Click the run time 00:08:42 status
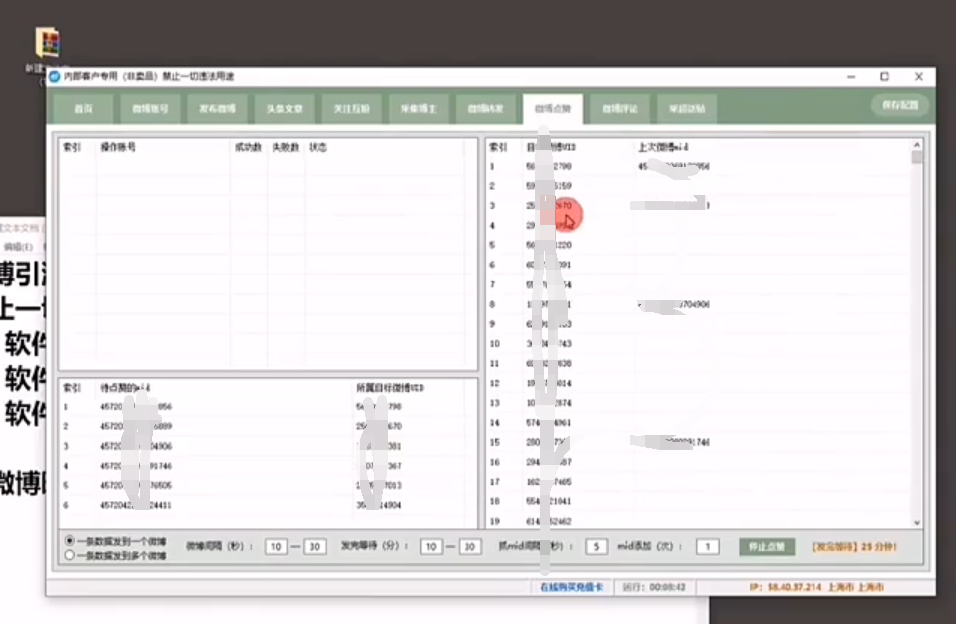This screenshot has width=956, height=624. [x=654, y=587]
